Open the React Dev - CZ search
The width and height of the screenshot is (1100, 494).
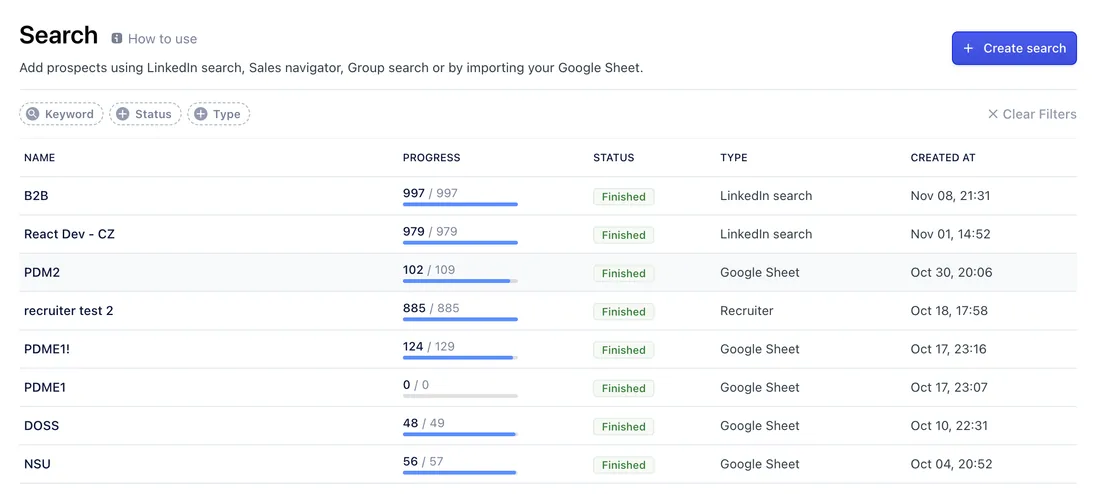69,234
